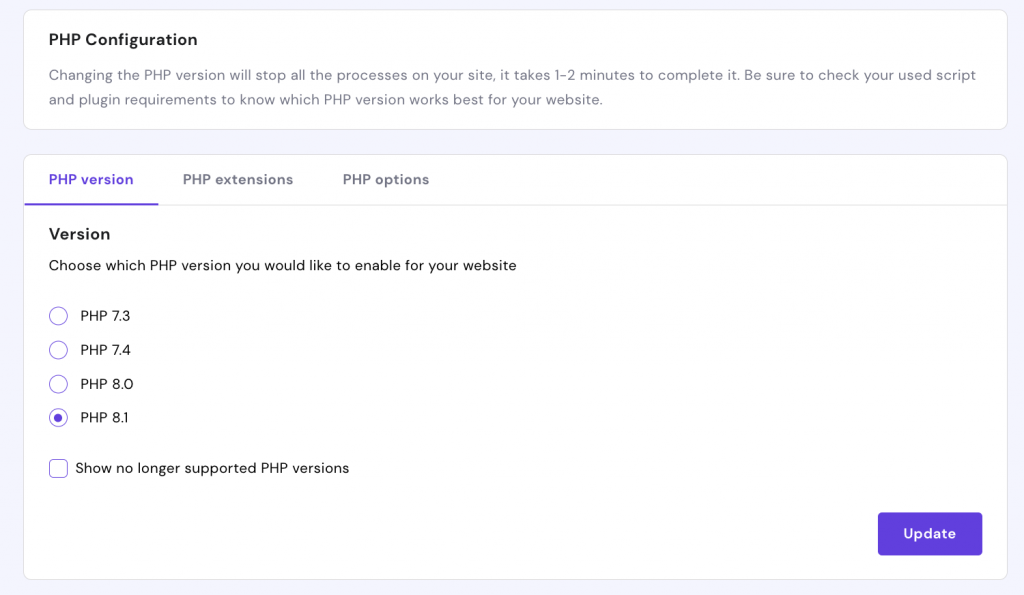Choose PHP 8.0 as the version
Image resolution: width=1024 pixels, height=595 pixels.
(x=58, y=383)
